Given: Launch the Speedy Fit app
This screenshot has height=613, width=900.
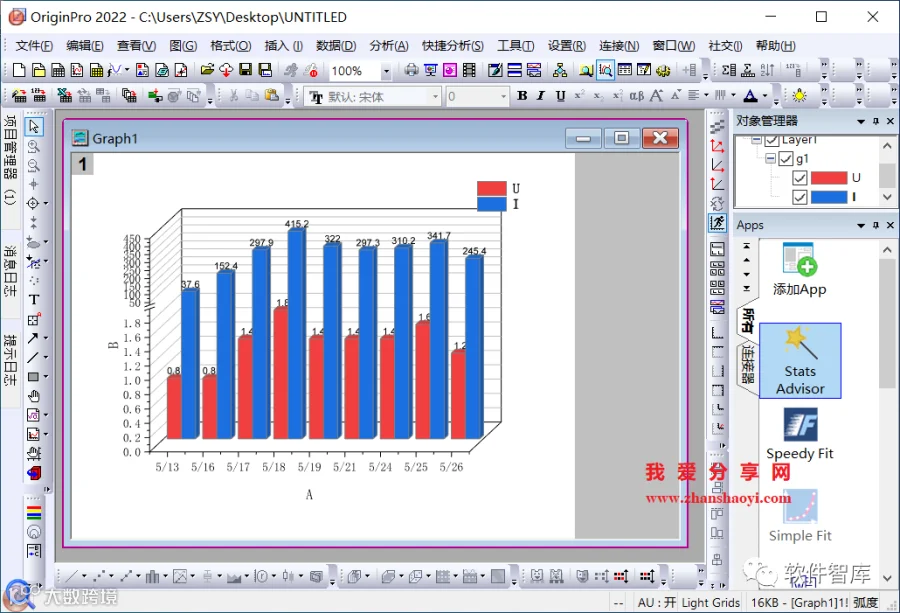Looking at the screenshot, I should click(800, 434).
